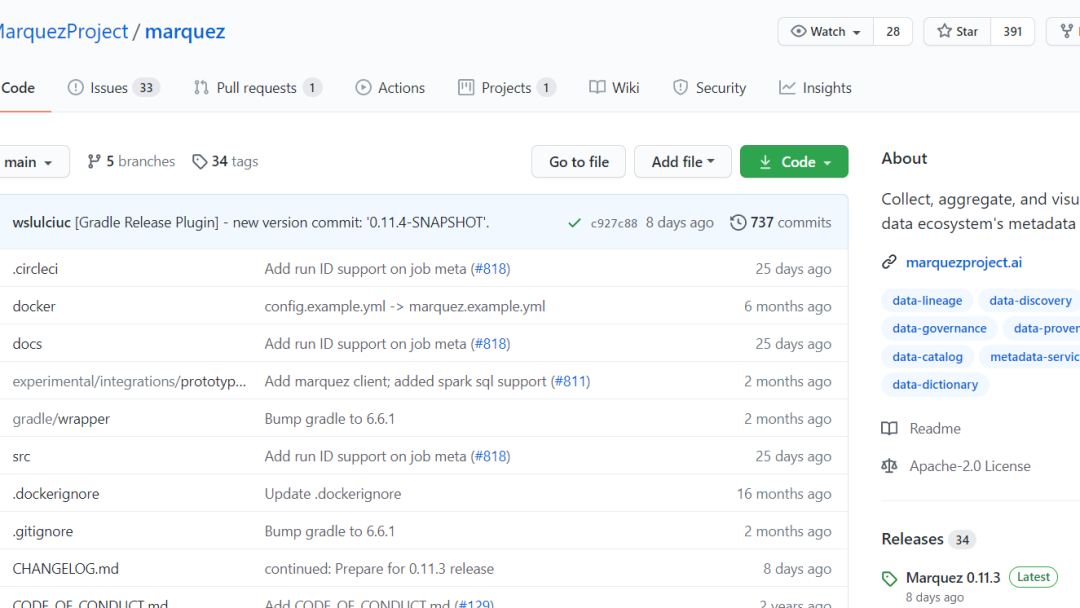Open the docs folder

point(27,344)
